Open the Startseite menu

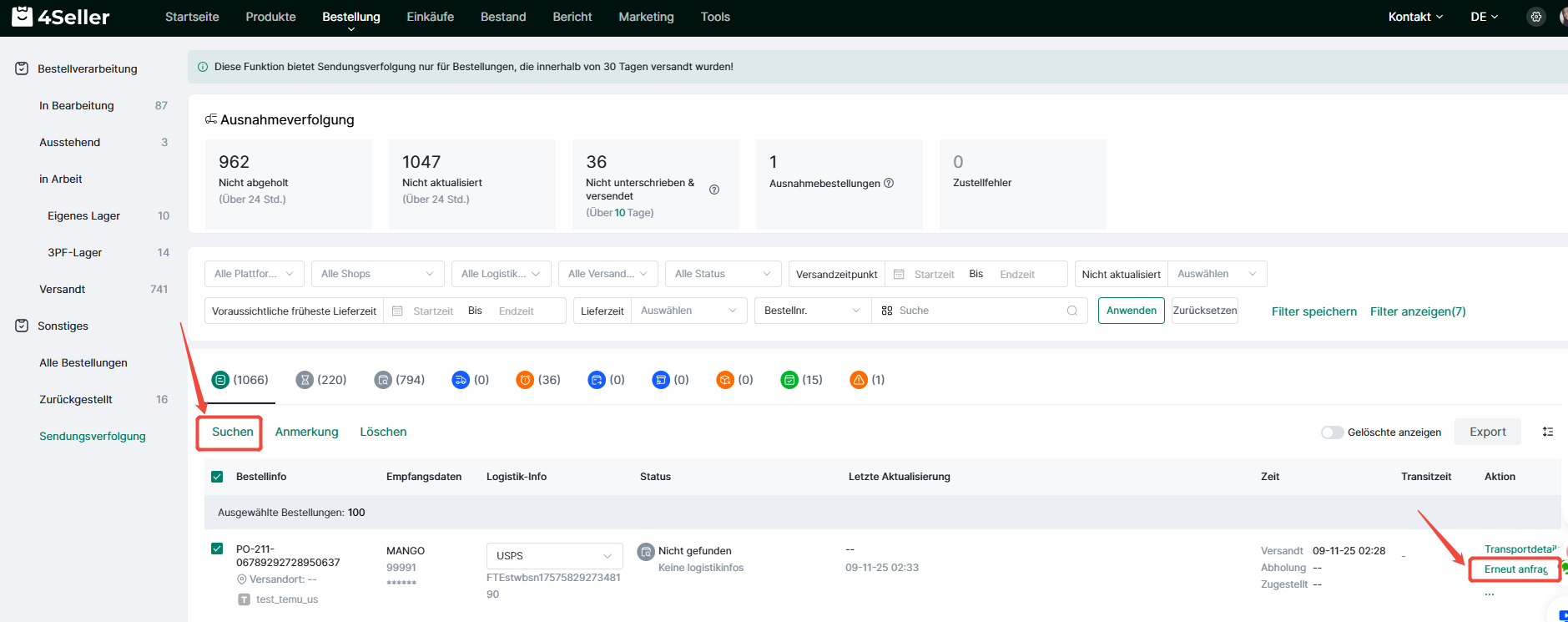(192, 17)
